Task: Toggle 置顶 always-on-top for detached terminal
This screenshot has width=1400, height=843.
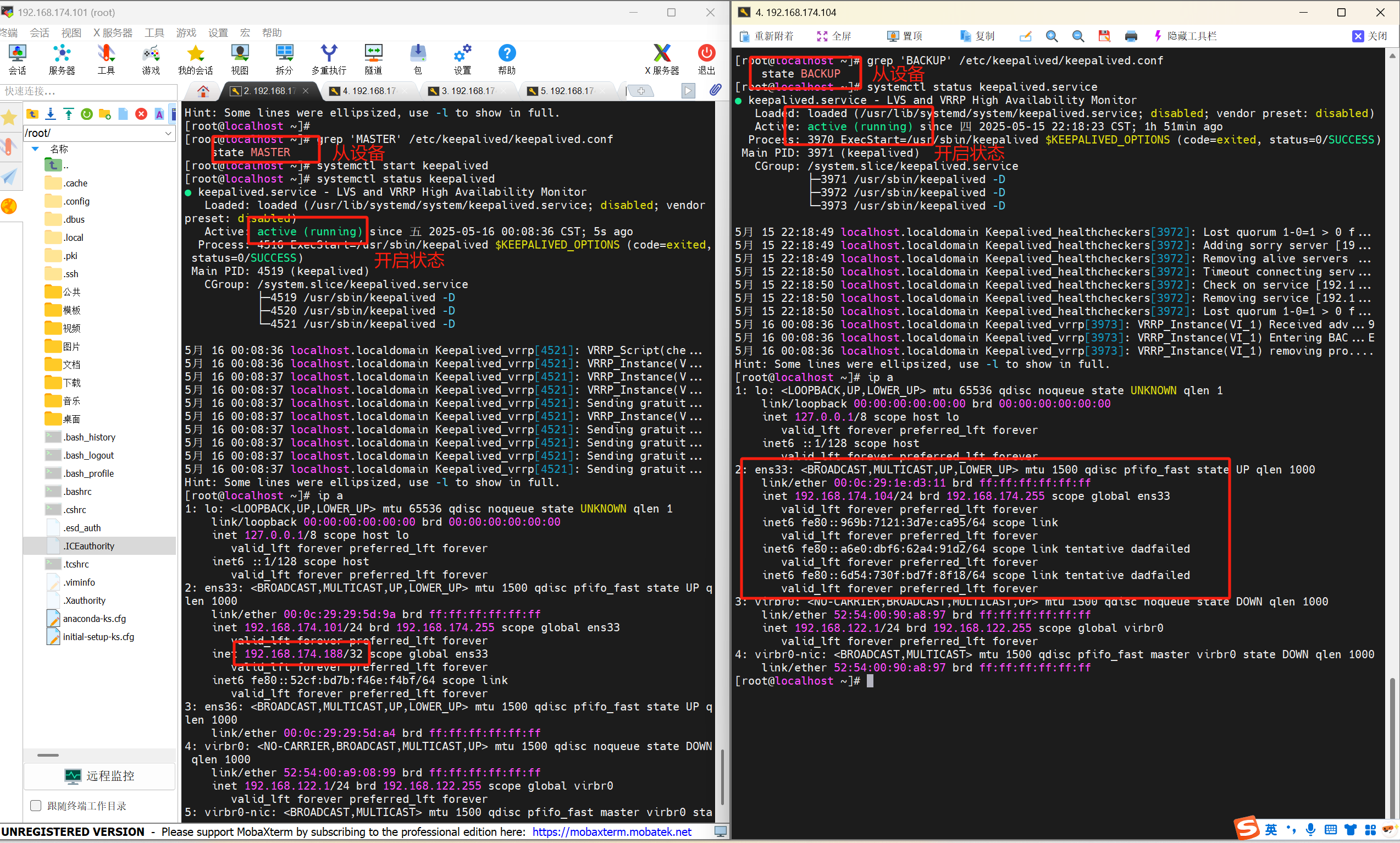Action: 905,36
